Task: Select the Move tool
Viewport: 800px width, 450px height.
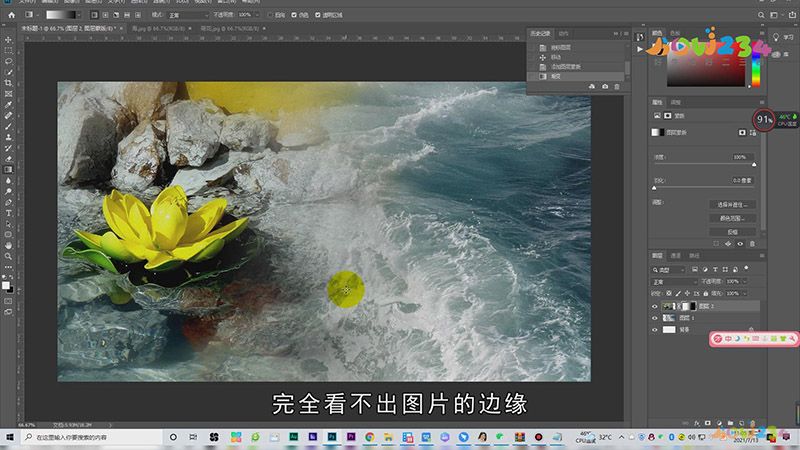Action: pos(8,40)
